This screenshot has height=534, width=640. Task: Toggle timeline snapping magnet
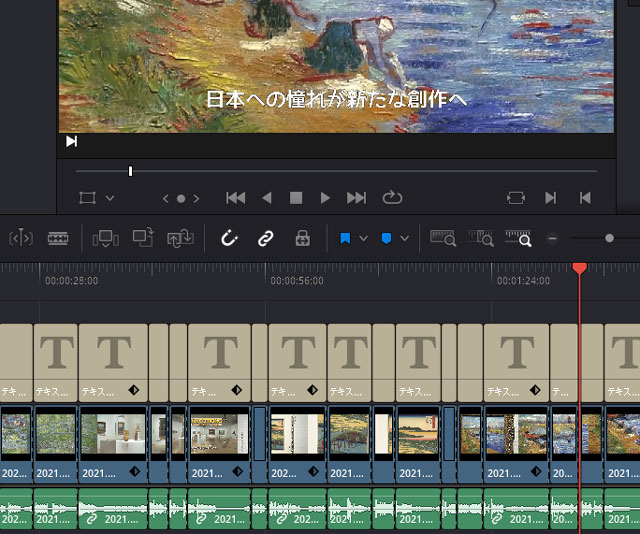[x=229, y=238]
